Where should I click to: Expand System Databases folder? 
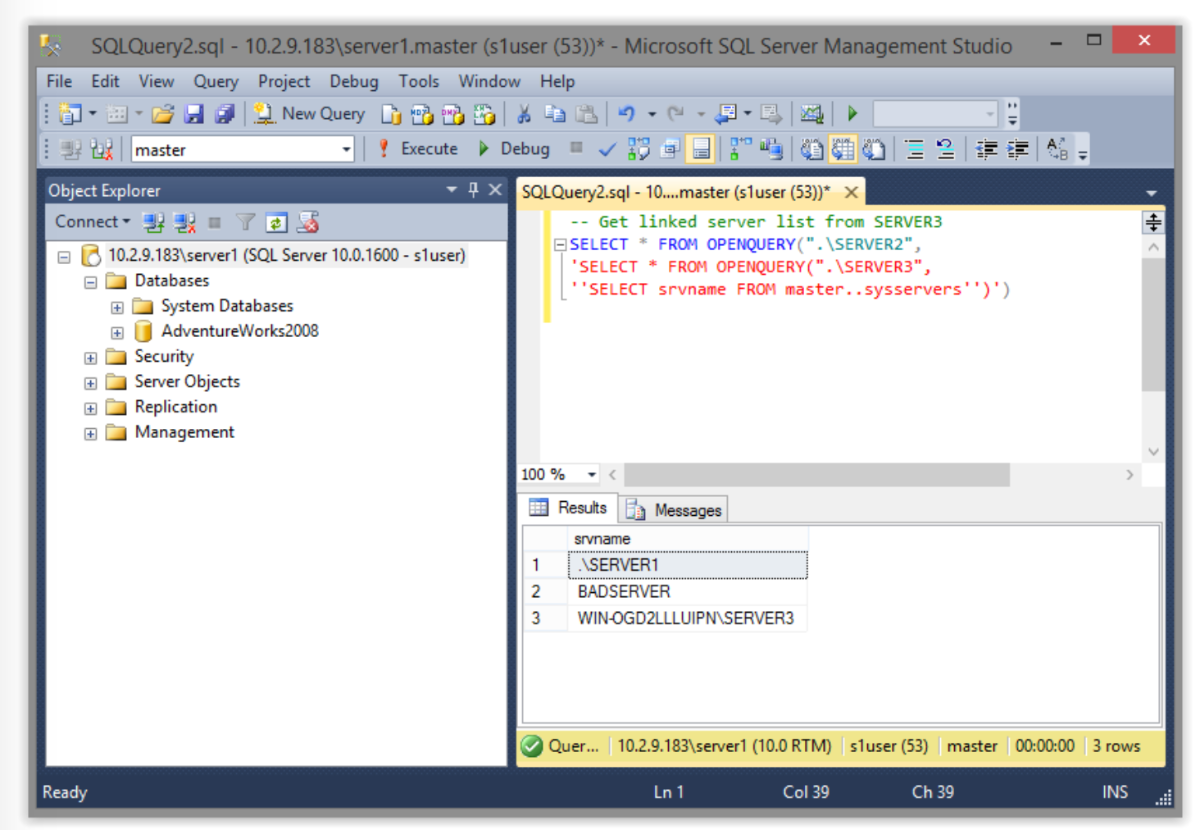point(117,307)
